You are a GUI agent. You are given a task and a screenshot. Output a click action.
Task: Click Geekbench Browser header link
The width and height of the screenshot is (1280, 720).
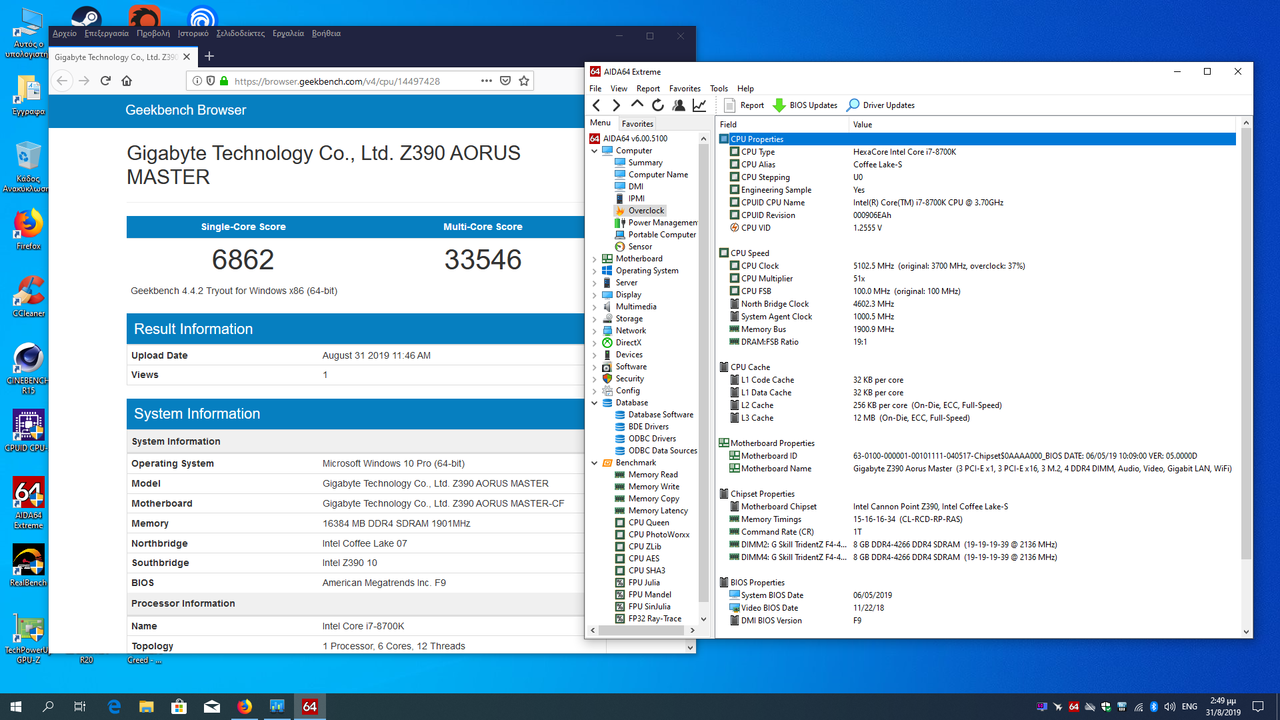(186, 110)
